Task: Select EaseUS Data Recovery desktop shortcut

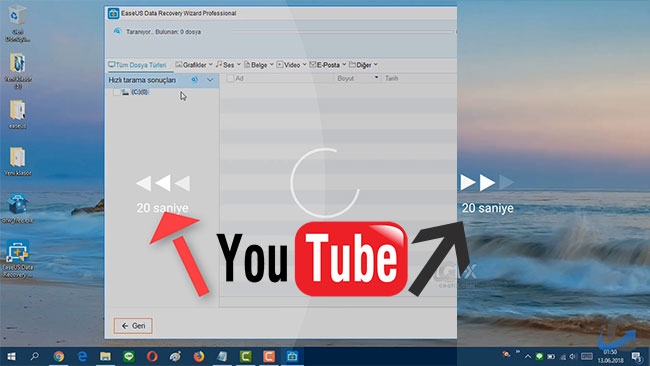Action: pos(17,259)
